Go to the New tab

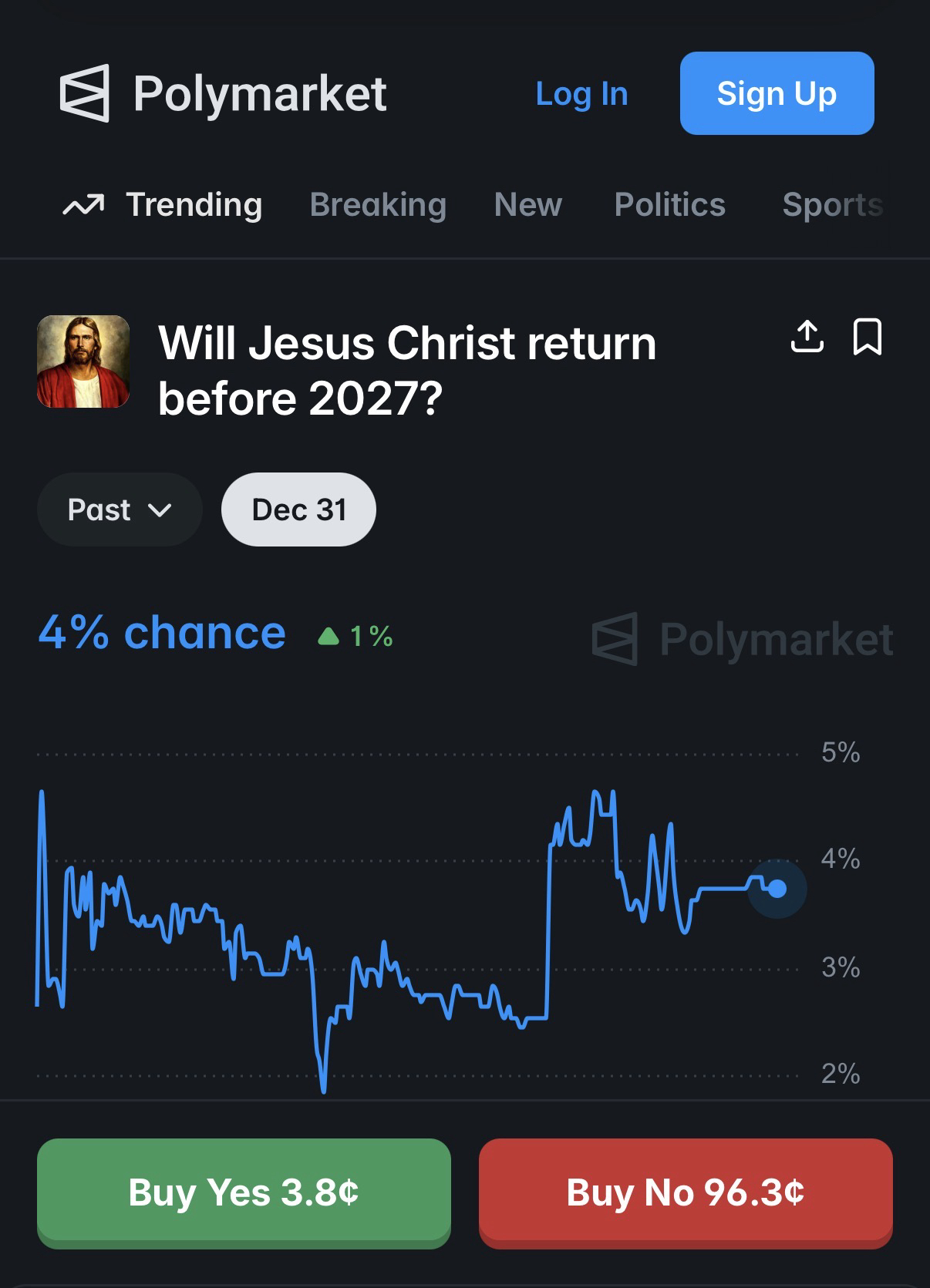point(527,205)
